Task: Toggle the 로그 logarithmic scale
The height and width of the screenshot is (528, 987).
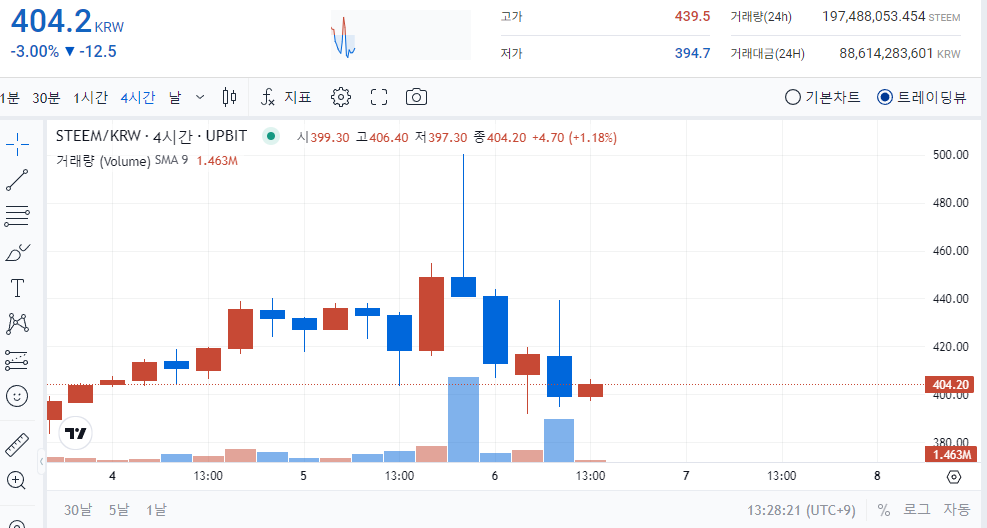Action: point(916,510)
